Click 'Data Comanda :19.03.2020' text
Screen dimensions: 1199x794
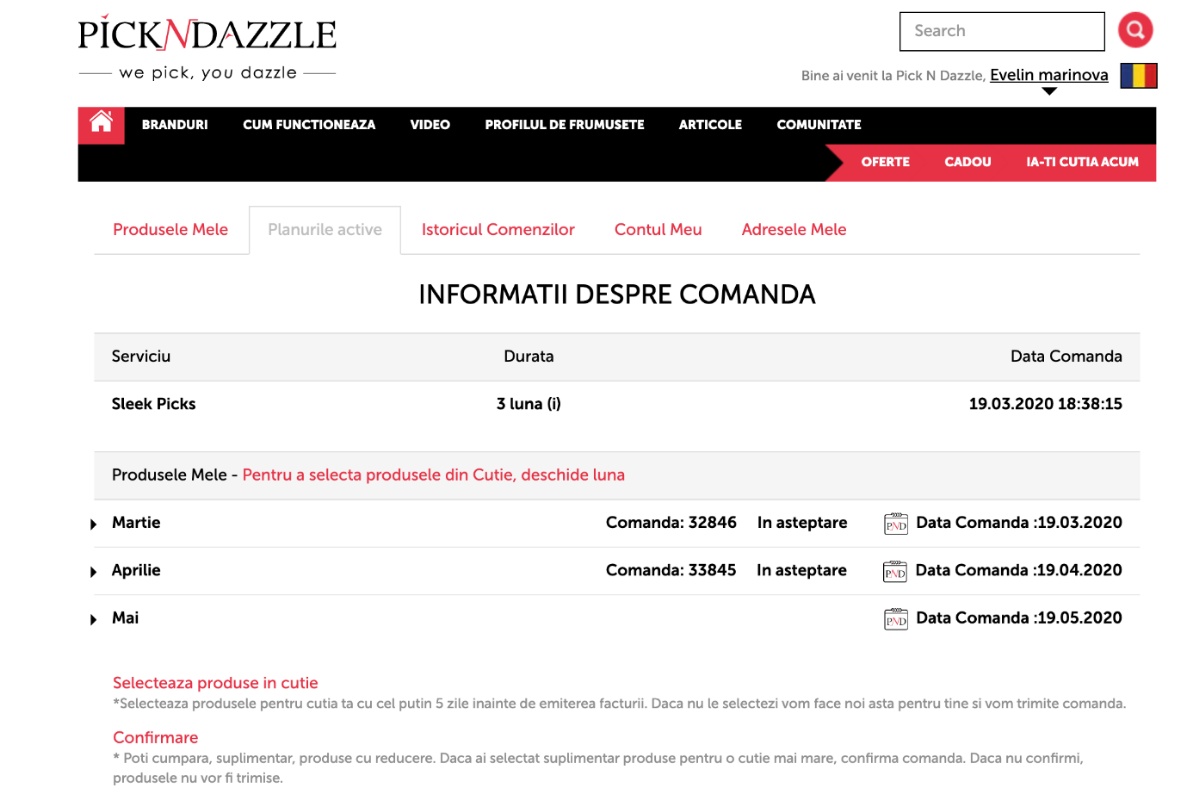click(x=1019, y=522)
